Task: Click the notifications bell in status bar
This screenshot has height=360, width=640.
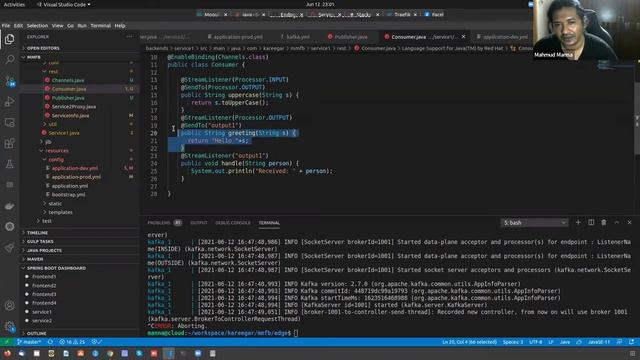Action: click(631, 342)
